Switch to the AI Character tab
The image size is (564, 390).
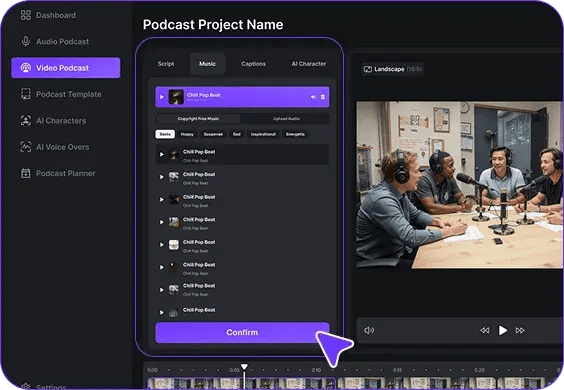tap(309, 64)
